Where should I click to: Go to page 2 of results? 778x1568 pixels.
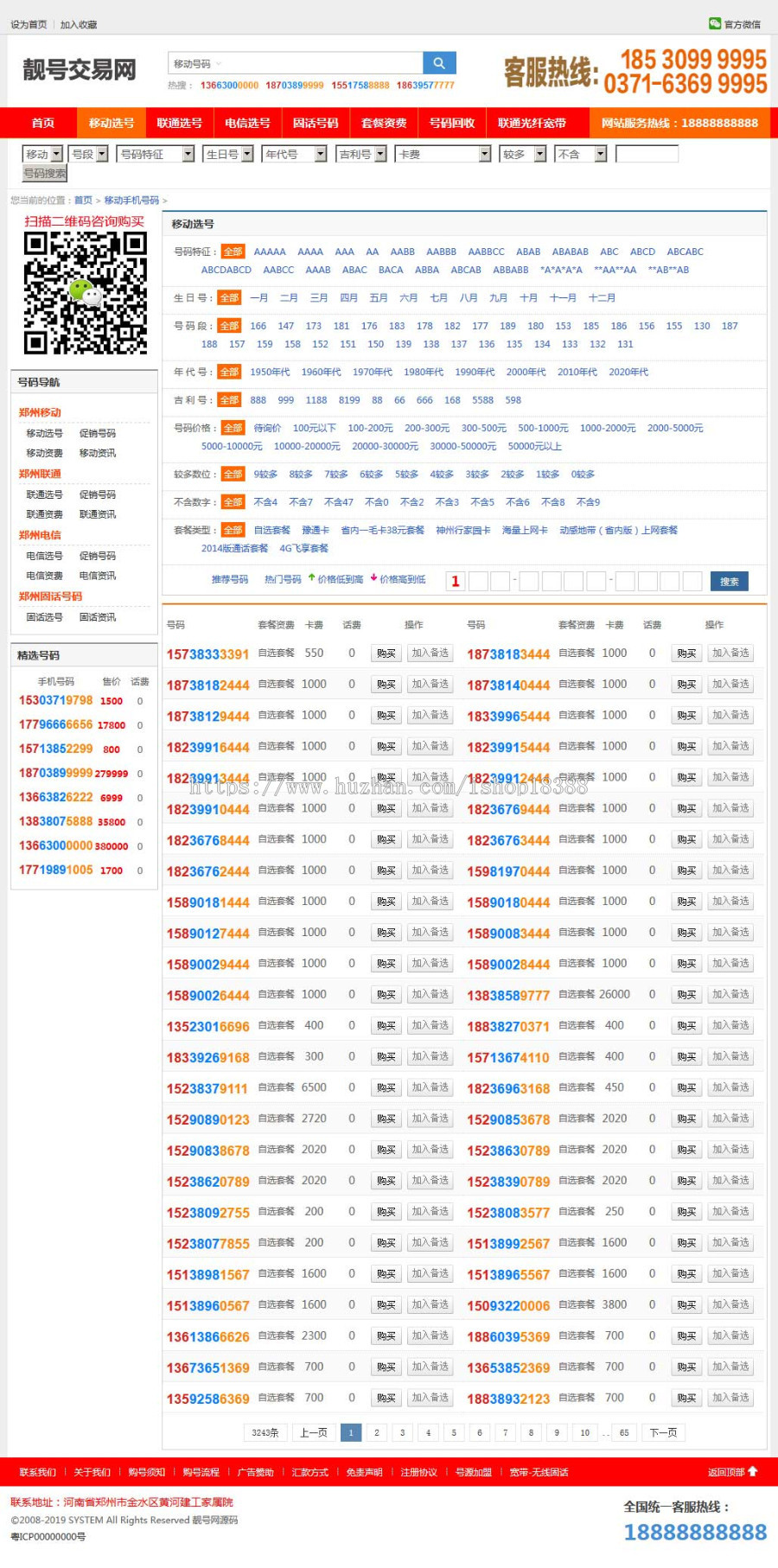[376, 1432]
